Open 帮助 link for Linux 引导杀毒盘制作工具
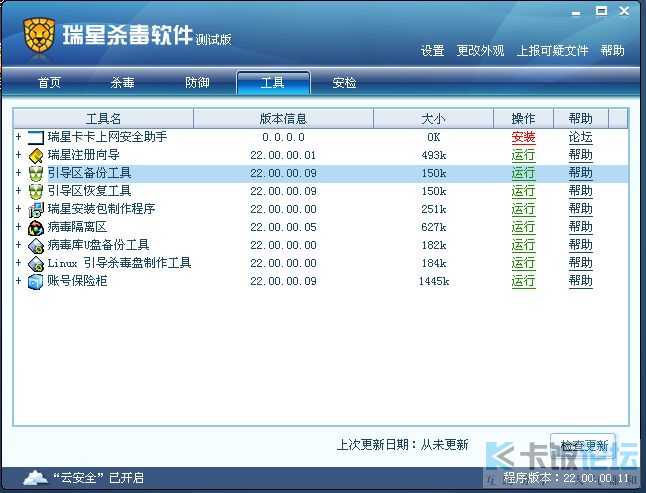This screenshot has width=646, height=493. coord(580,263)
